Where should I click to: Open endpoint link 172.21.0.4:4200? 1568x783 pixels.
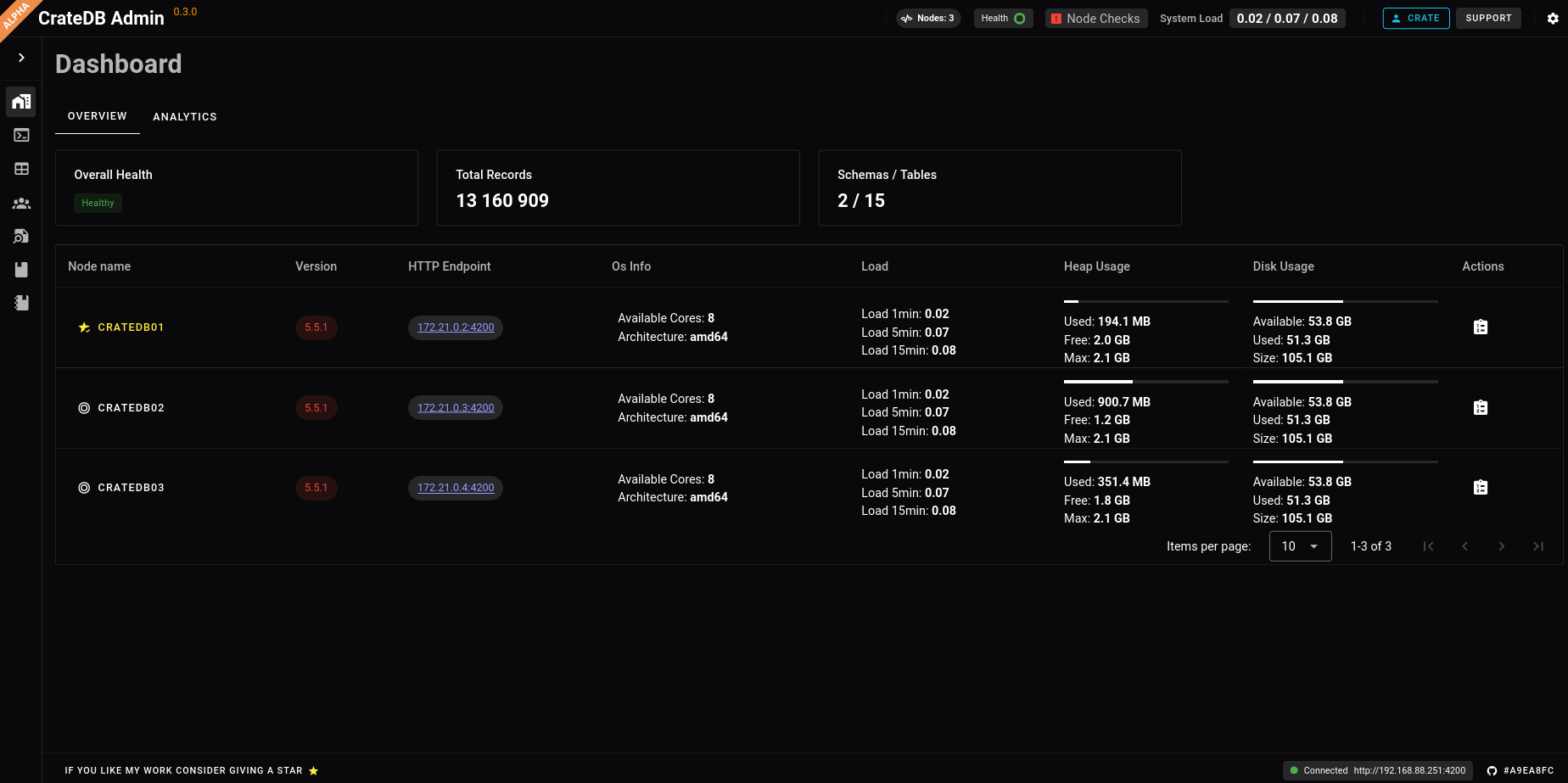coord(456,488)
